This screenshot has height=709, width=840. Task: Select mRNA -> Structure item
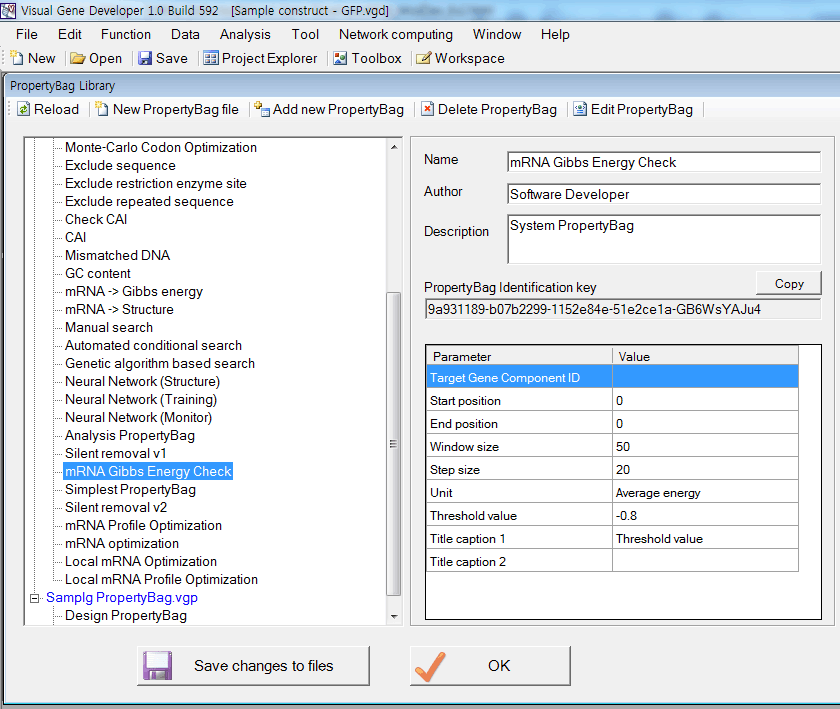point(119,309)
